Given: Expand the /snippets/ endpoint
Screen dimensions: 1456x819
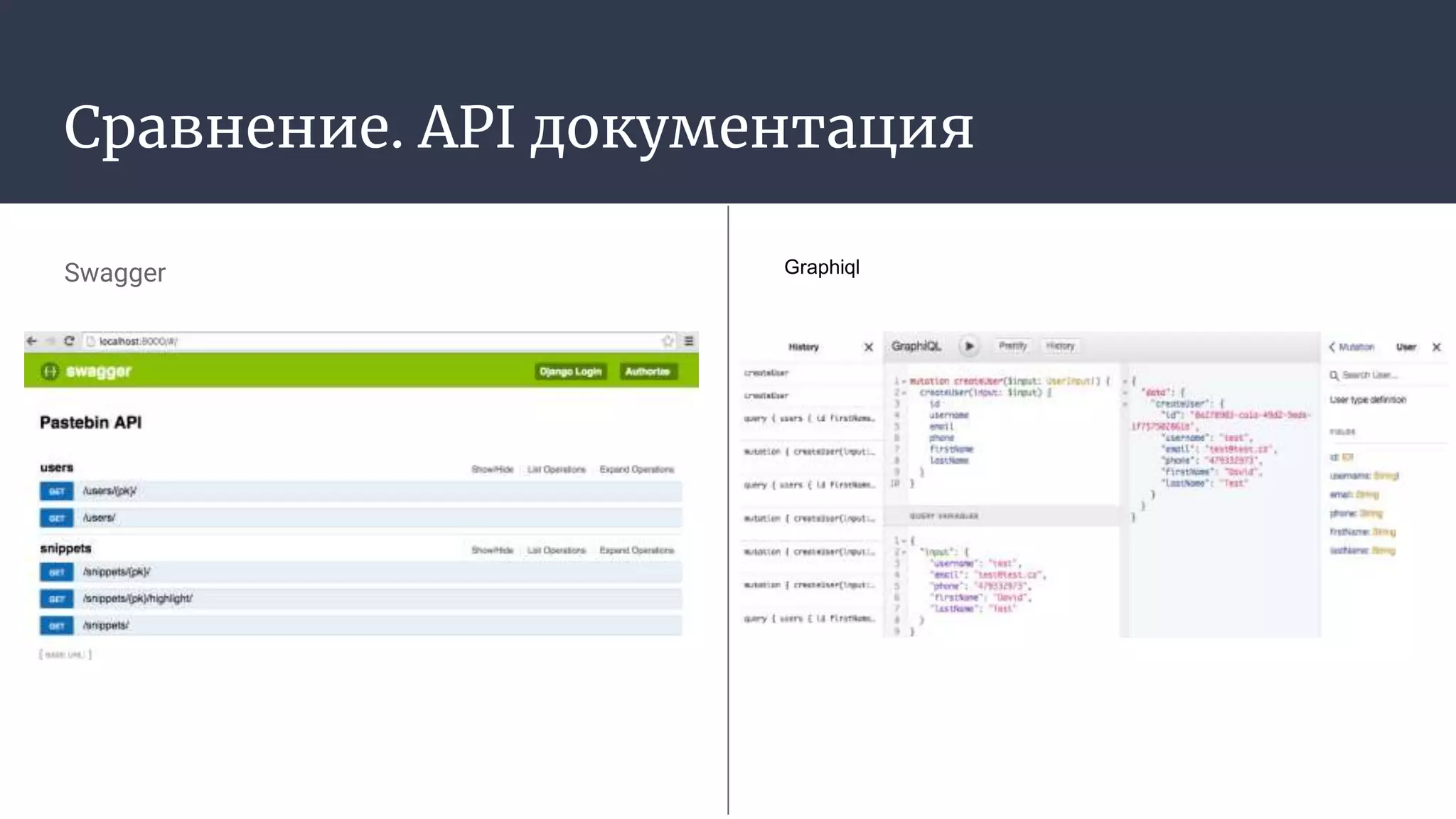Looking at the screenshot, I should point(361,626).
